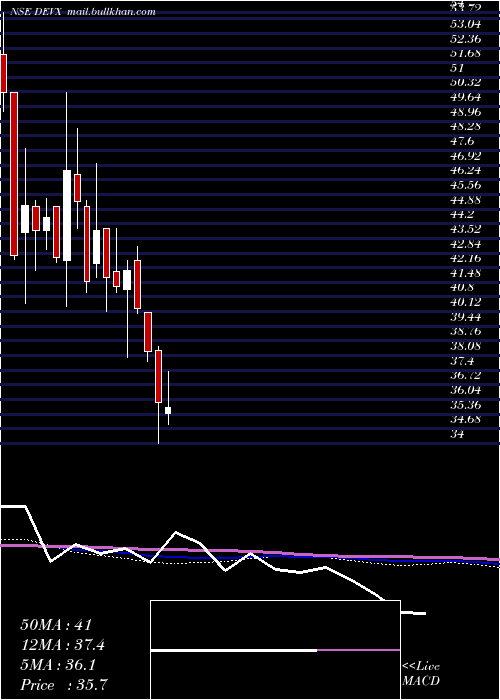Click the 39.44 price axis label
This screenshot has width=500, height=700.
[x=464, y=317]
